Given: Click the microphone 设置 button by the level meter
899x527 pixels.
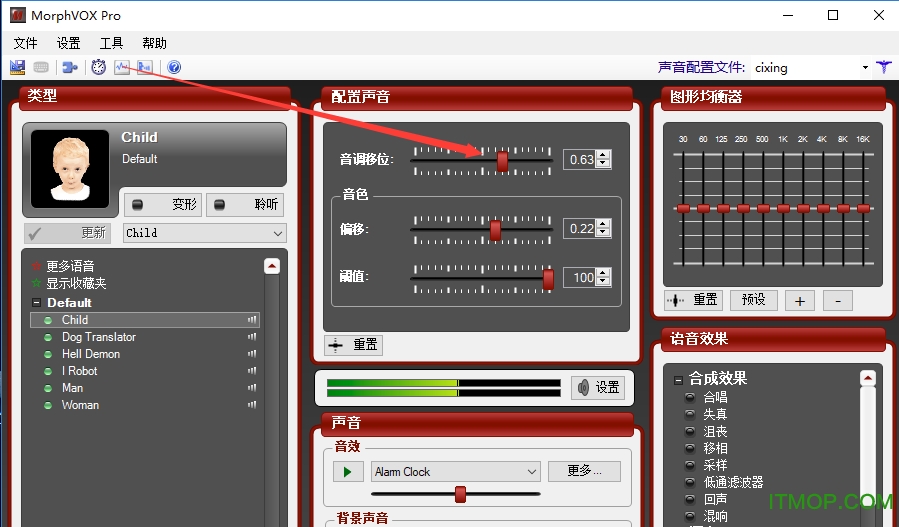Looking at the screenshot, I should pyautogui.click(x=598, y=388).
